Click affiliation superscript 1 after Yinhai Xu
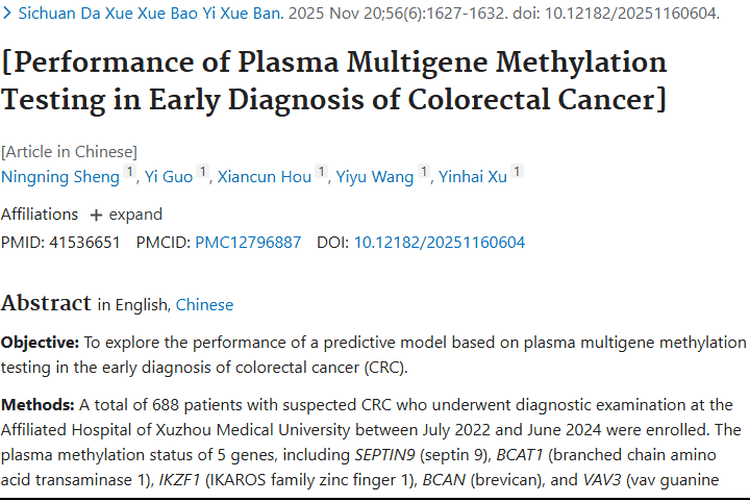This screenshot has height=500, width=750. pyautogui.click(x=517, y=173)
